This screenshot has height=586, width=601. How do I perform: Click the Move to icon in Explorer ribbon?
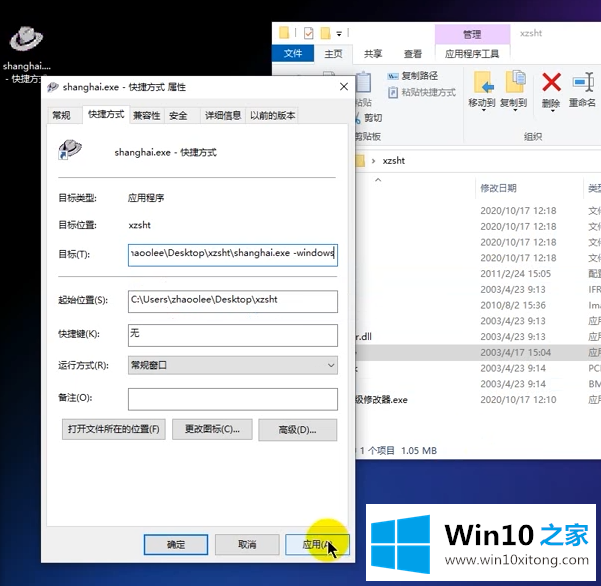pyautogui.click(x=482, y=82)
